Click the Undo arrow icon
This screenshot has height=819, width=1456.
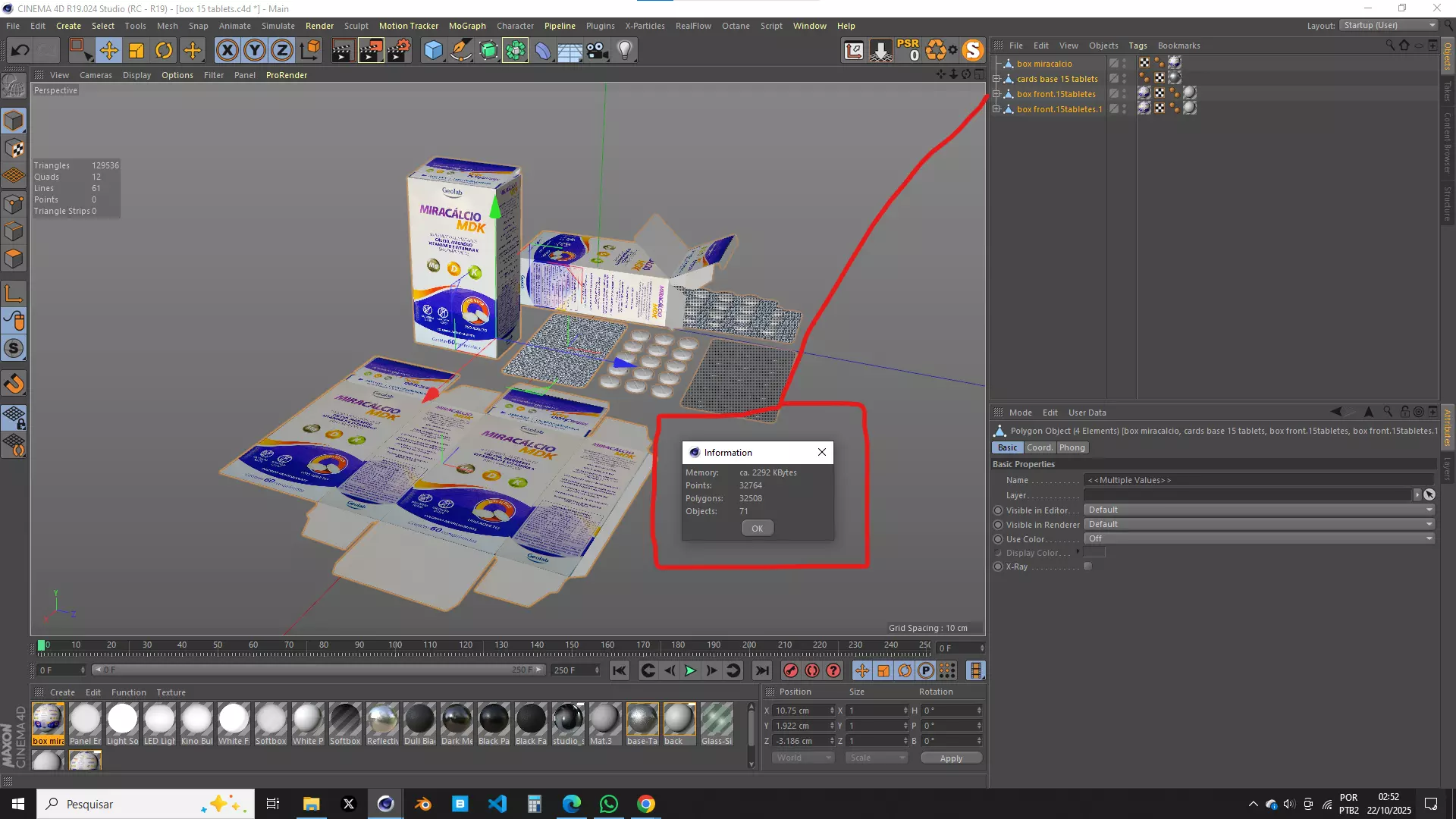(20, 51)
